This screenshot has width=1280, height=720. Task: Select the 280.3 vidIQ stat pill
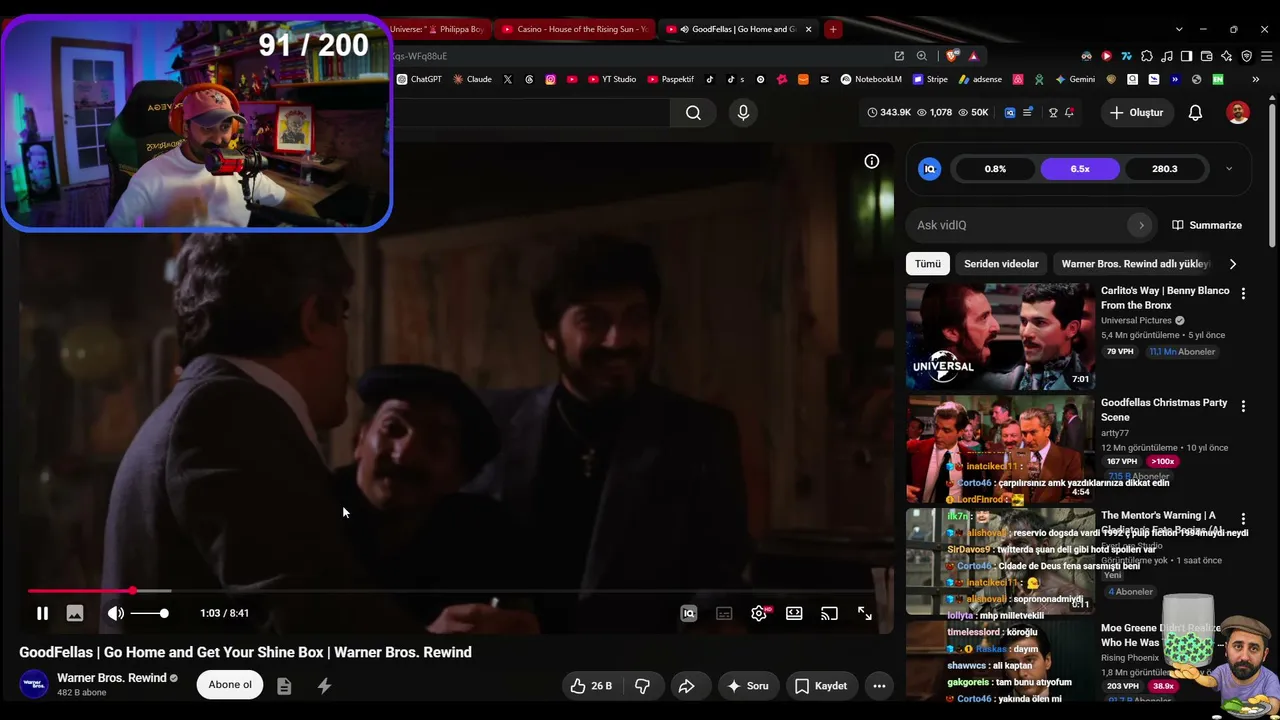click(1165, 169)
